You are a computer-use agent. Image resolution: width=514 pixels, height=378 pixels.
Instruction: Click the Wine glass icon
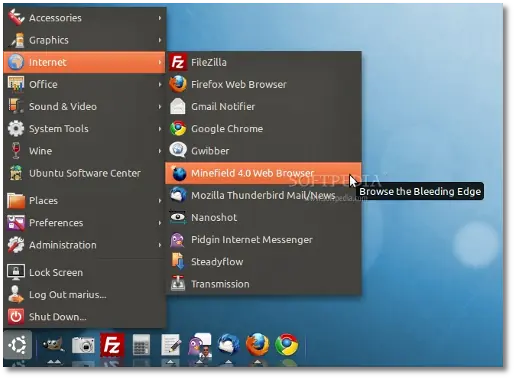point(16,150)
